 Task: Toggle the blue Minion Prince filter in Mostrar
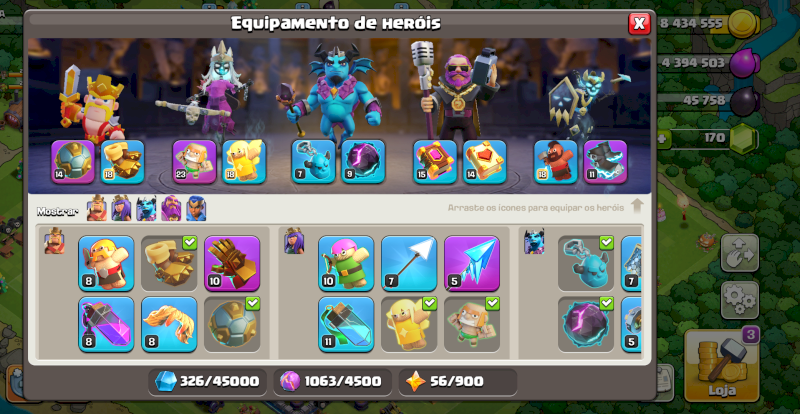click(x=146, y=208)
